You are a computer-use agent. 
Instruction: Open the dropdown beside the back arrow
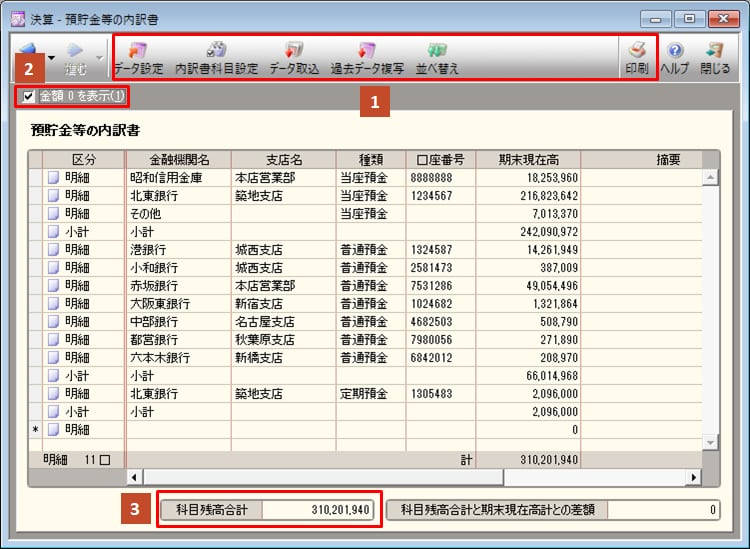point(51,58)
